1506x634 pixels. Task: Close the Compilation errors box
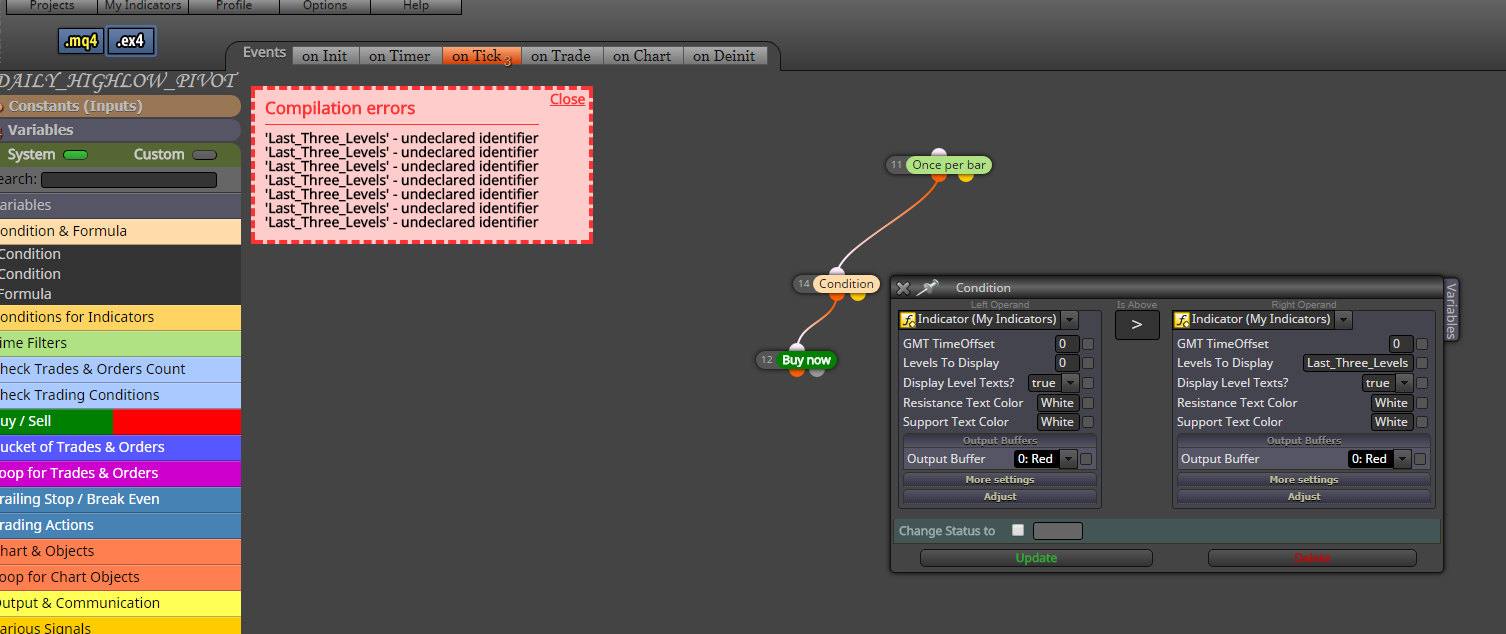click(567, 99)
